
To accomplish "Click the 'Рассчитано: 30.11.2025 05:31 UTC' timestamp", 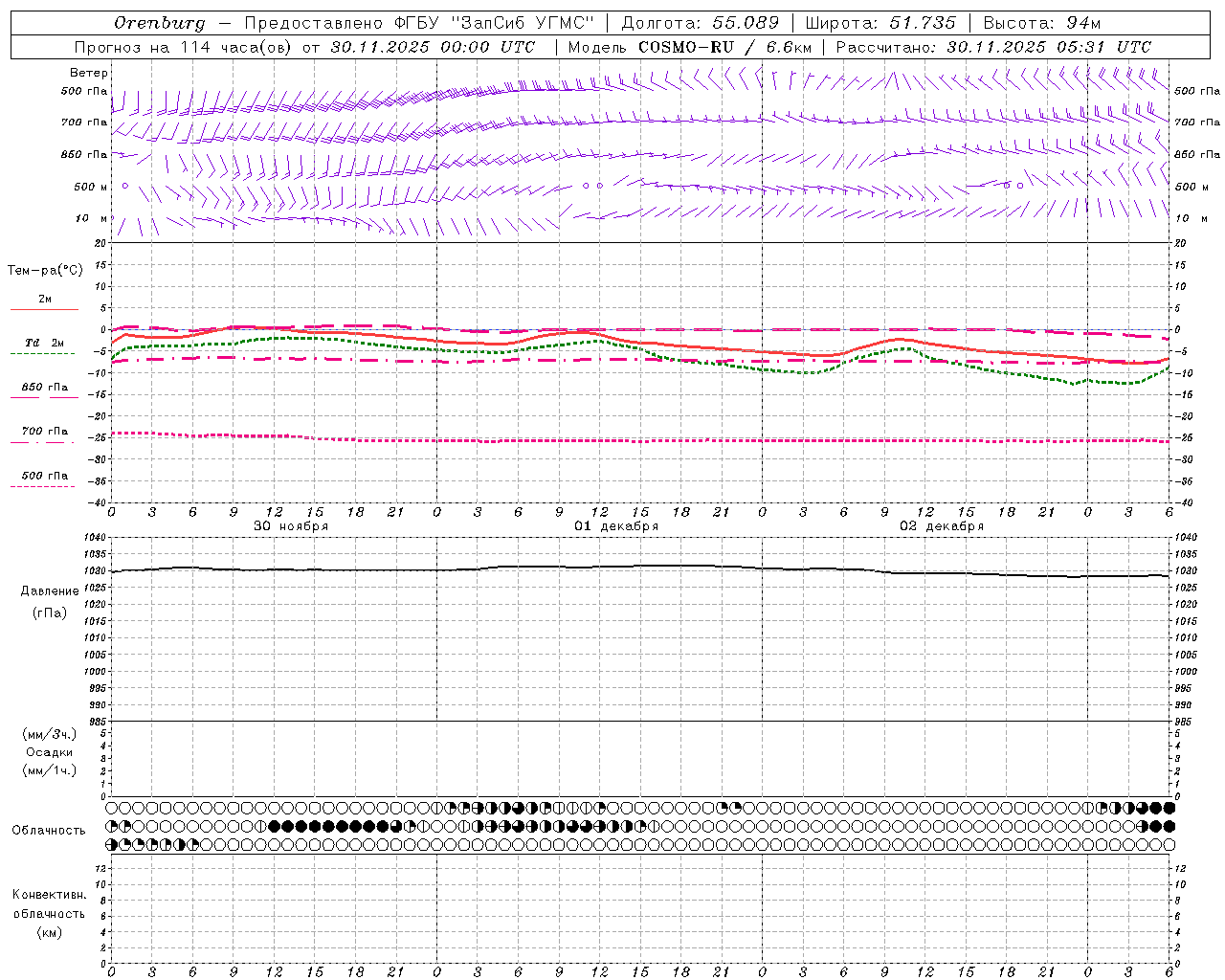I will 993,47.
